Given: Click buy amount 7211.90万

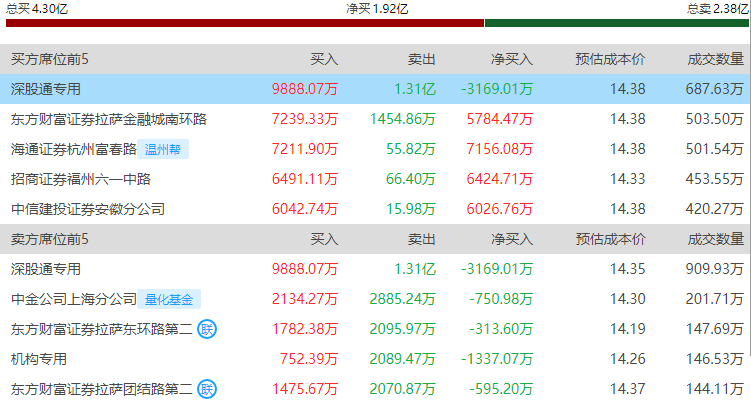Looking at the screenshot, I should pyautogui.click(x=305, y=149).
